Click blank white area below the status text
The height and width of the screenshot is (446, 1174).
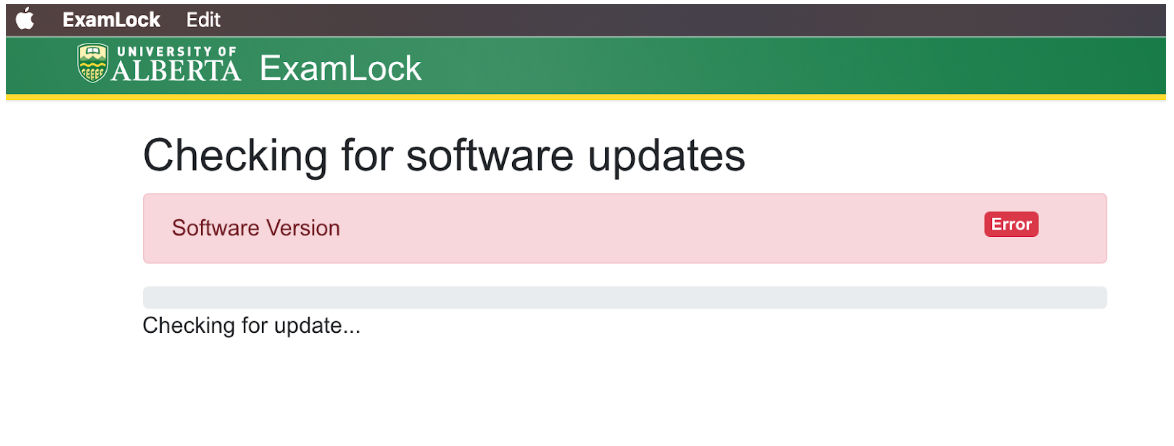(x=600, y=395)
